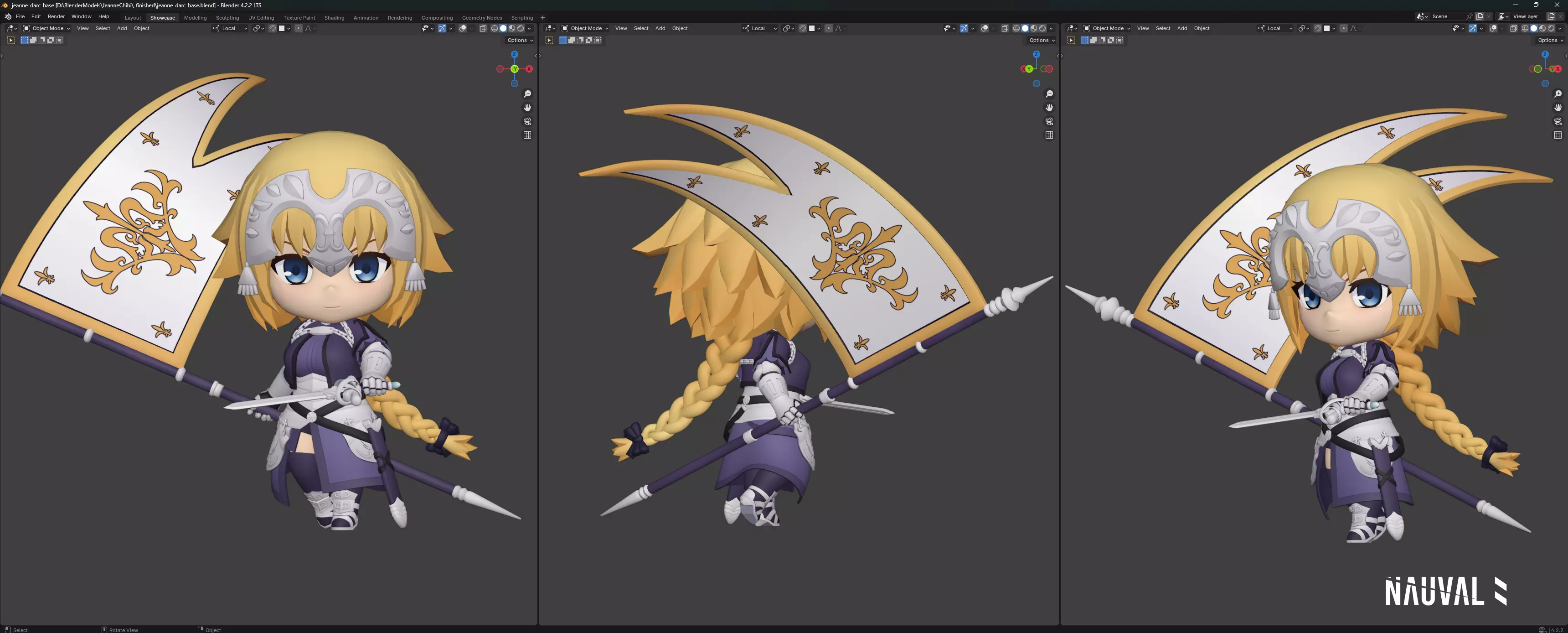Click the pan hand icon in middle viewport

(x=1049, y=107)
